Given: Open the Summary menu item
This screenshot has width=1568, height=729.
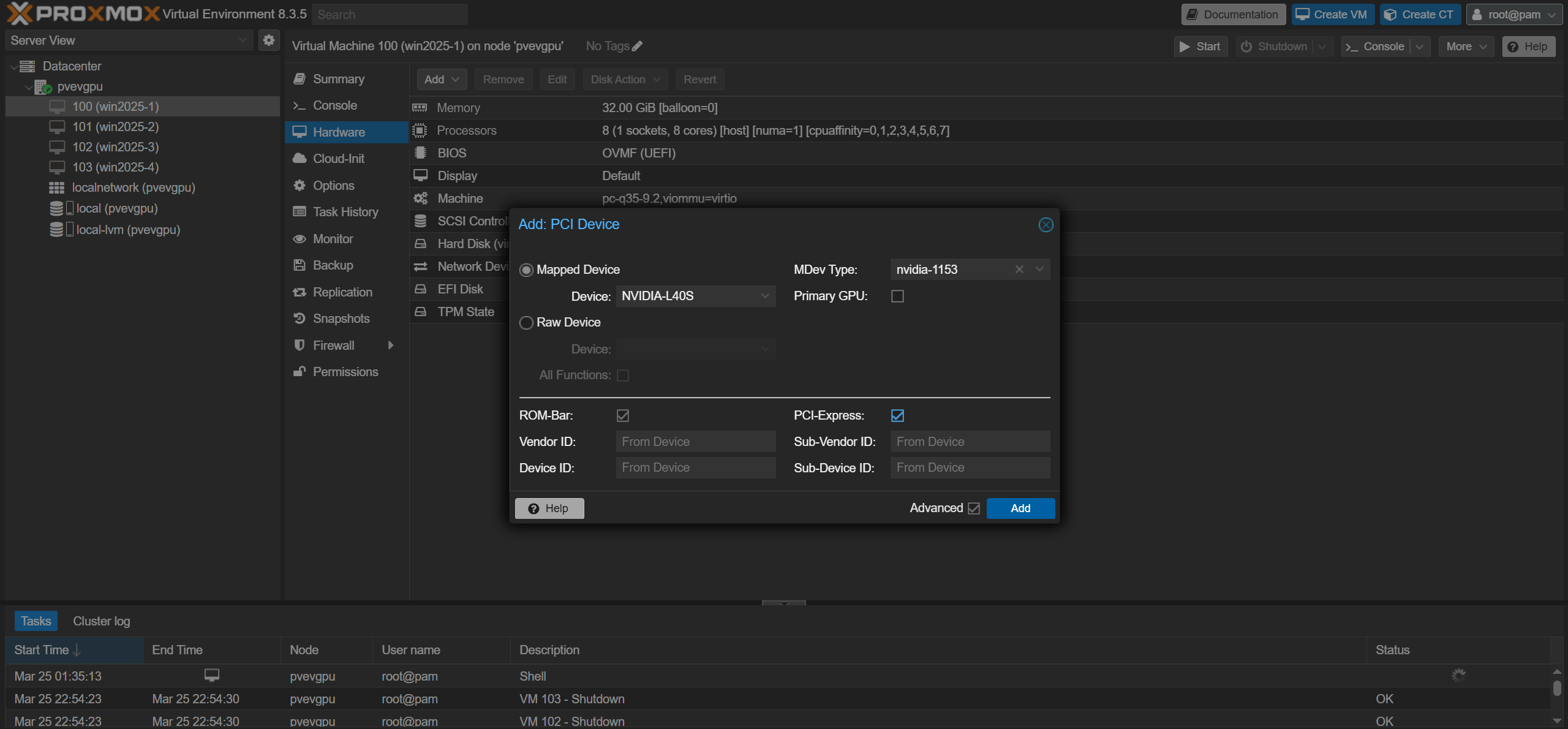Looking at the screenshot, I should (346, 79).
